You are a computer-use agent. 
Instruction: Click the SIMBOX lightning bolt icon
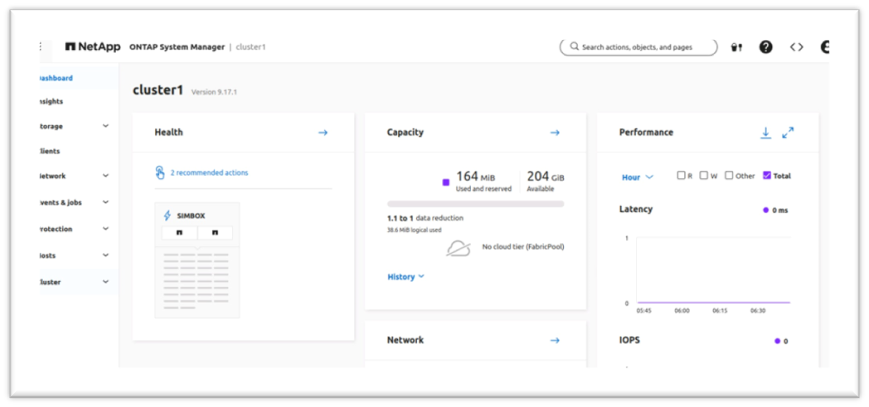167,216
